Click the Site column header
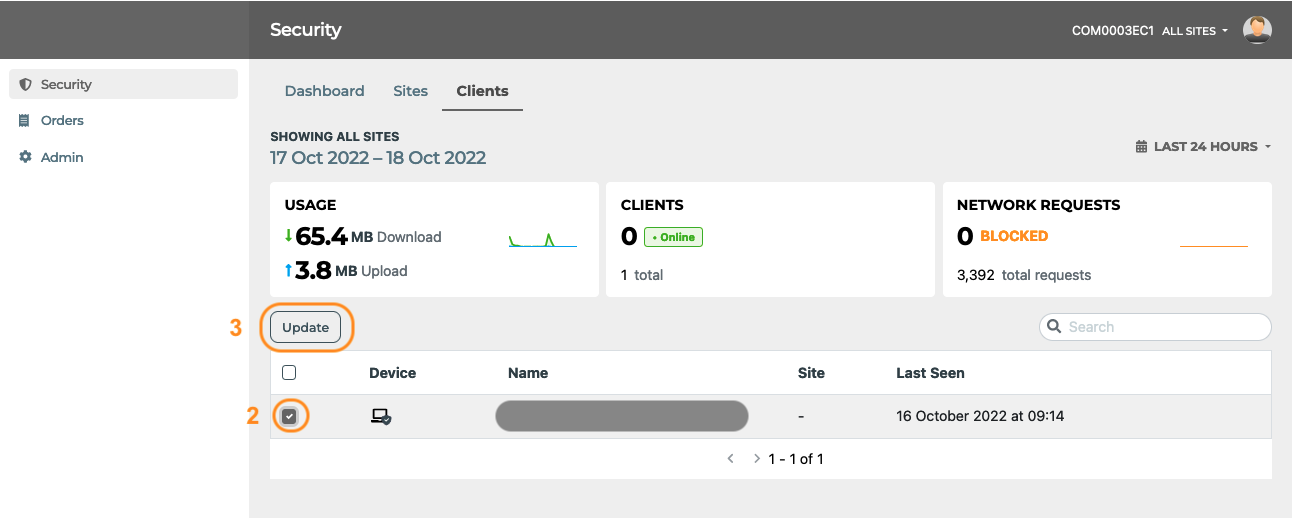Viewport: 1292px width, 518px height. click(811, 373)
